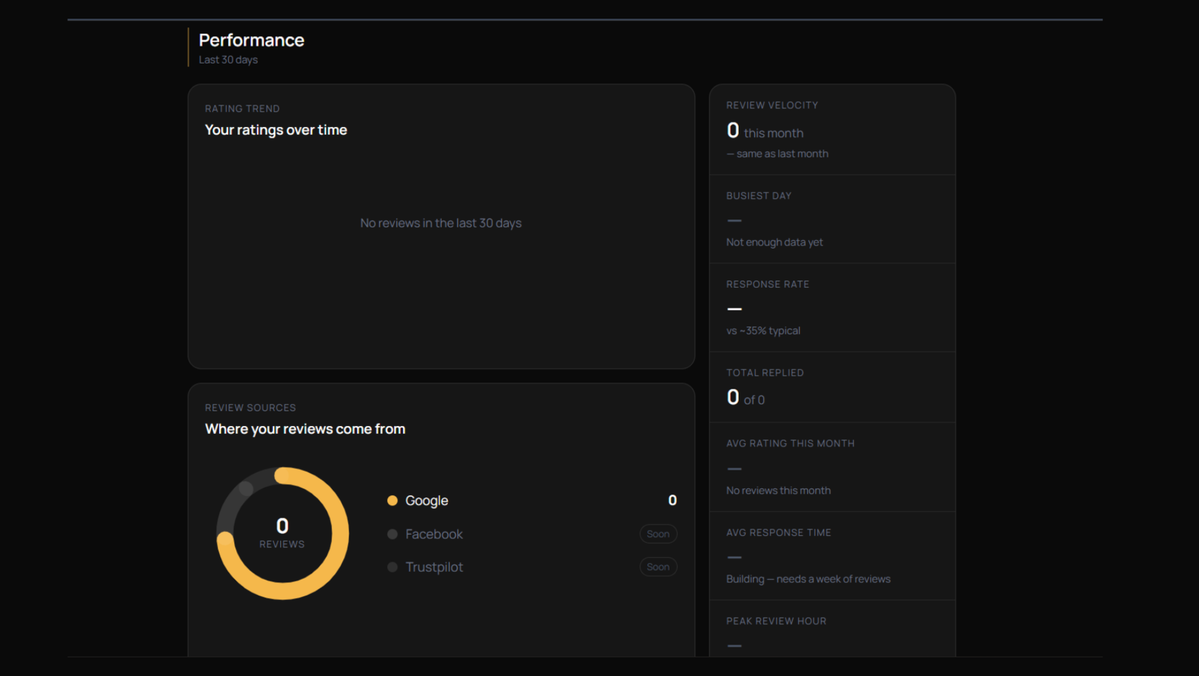Click 'same as last month' note

(x=777, y=154)
